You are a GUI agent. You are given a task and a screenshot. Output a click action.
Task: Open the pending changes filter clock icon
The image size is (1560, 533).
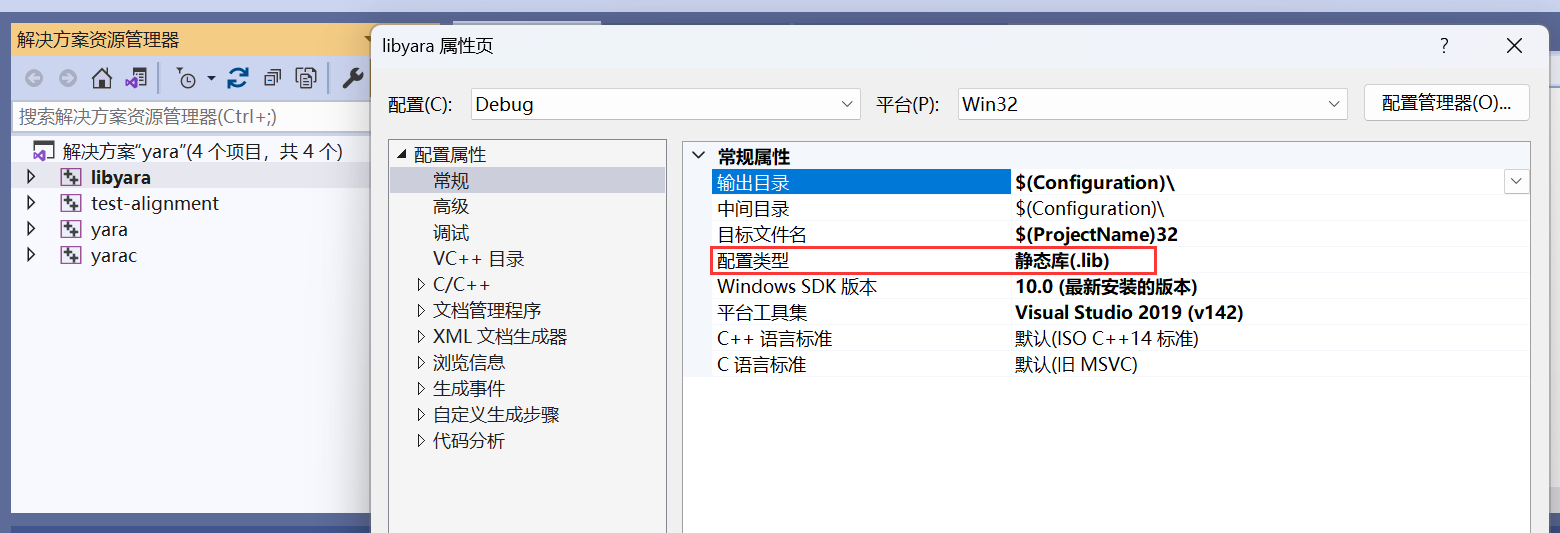click(186, 78)
